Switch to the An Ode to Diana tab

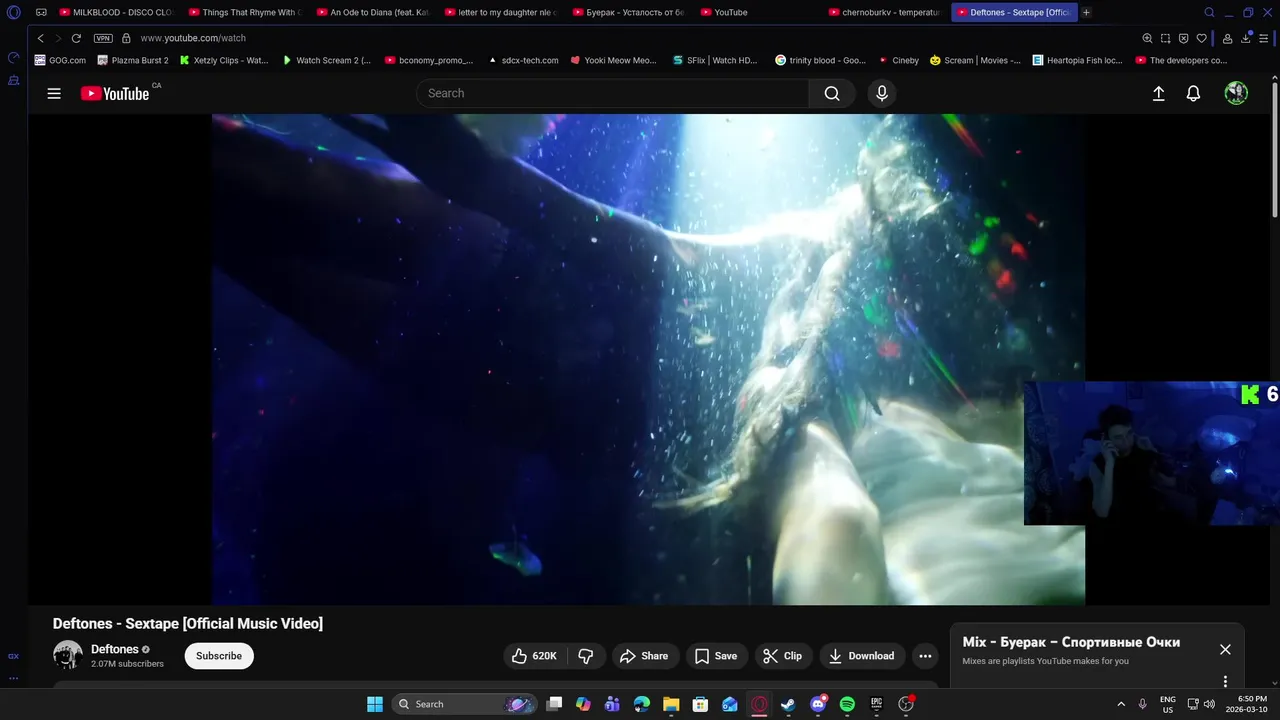click(x=372, y=12)
